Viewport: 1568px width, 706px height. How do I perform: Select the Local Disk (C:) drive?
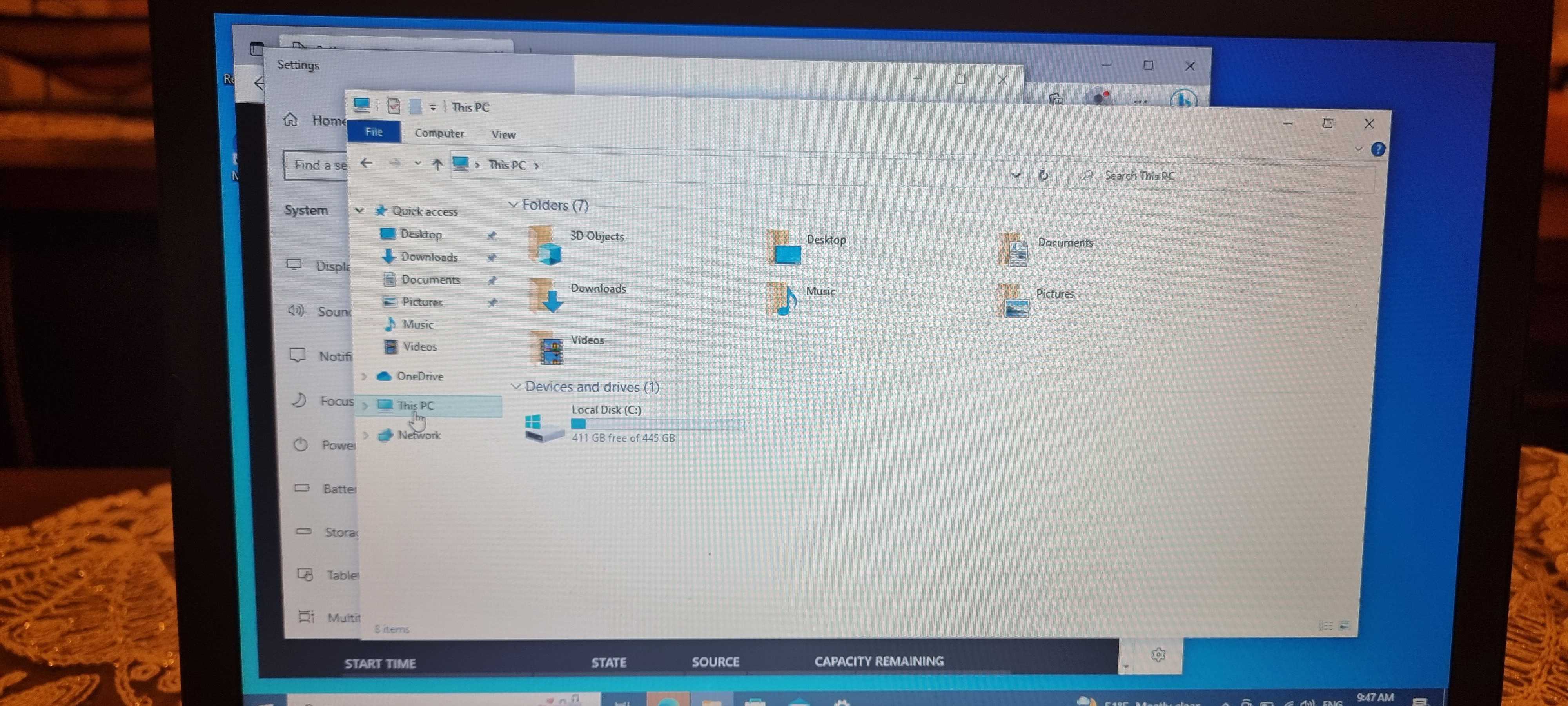coord(606,410)
